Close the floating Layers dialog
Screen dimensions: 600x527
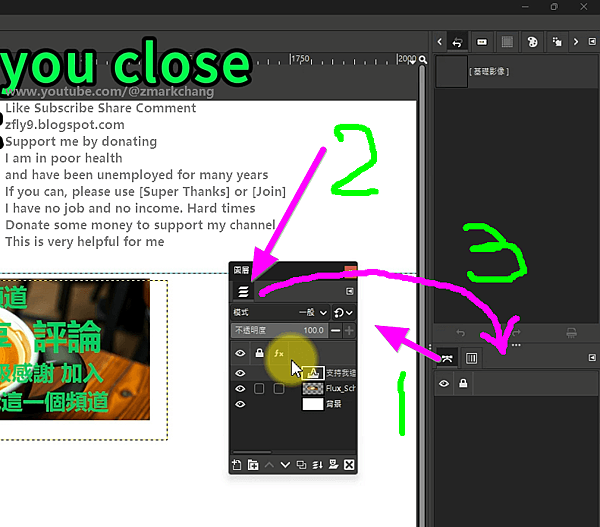coord(350,271)
